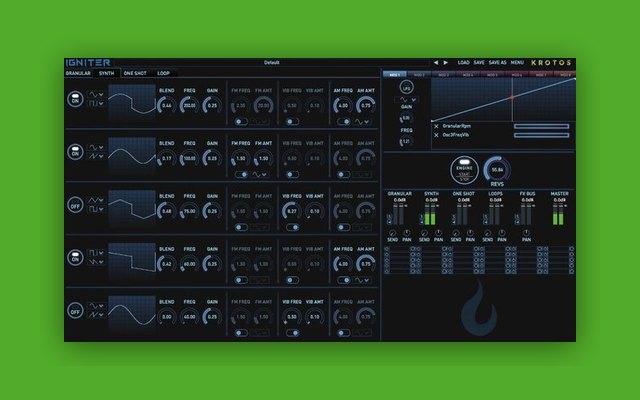The width and height of the screenshot is (640, 400).
Task: Toggle oscillator 4 ON button
Action: (x=75, y=258)
